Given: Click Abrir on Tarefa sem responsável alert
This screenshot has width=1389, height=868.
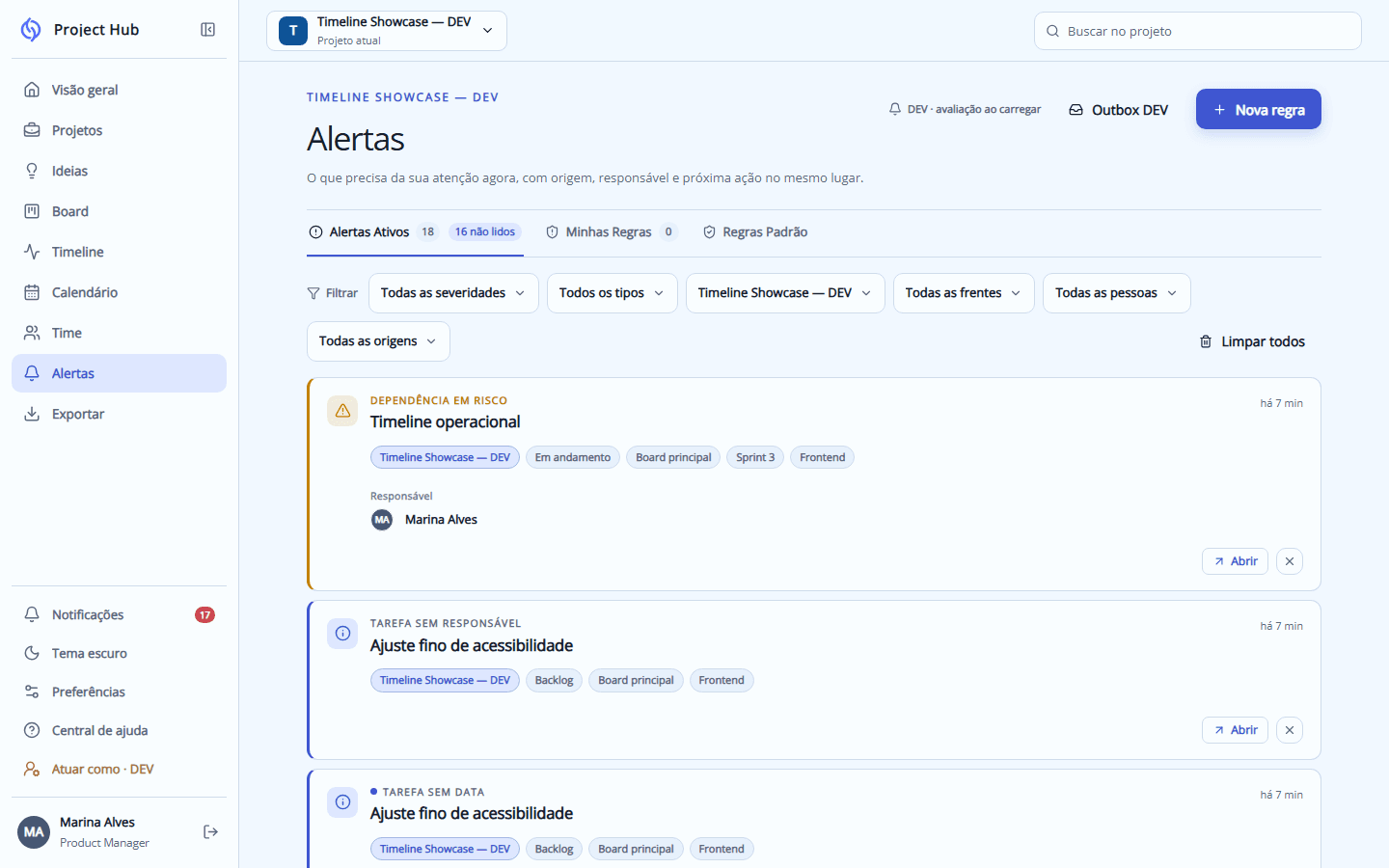Looking at the screenshot, I should coord(1235,730).
